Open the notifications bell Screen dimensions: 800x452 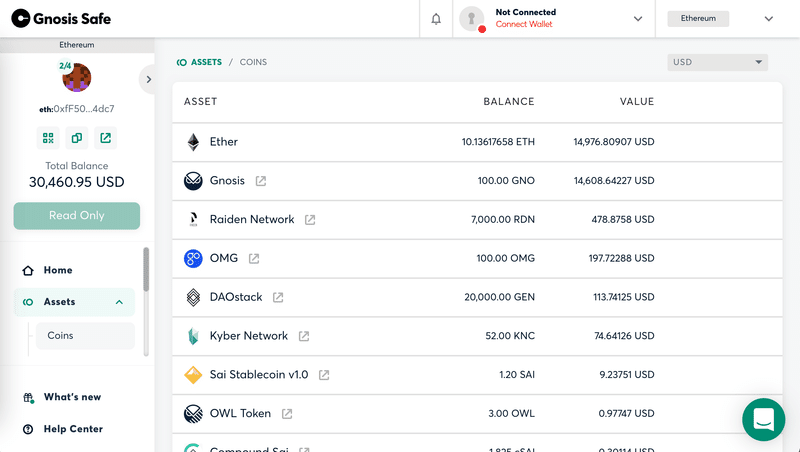click(x=436, y=19)
